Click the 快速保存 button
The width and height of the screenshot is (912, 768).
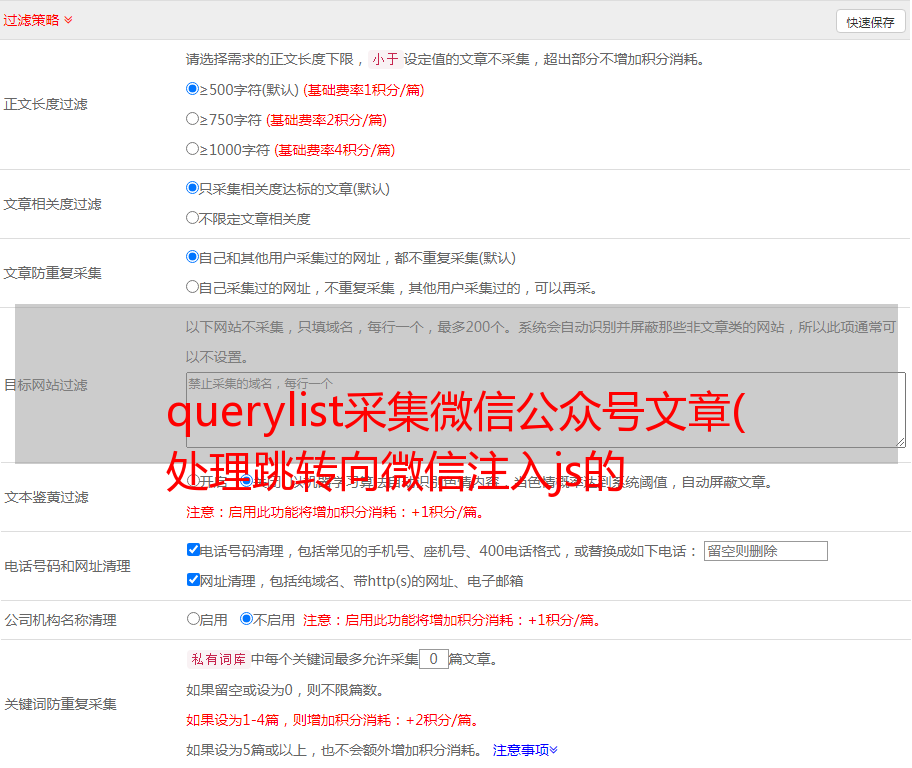pos(870,22)
